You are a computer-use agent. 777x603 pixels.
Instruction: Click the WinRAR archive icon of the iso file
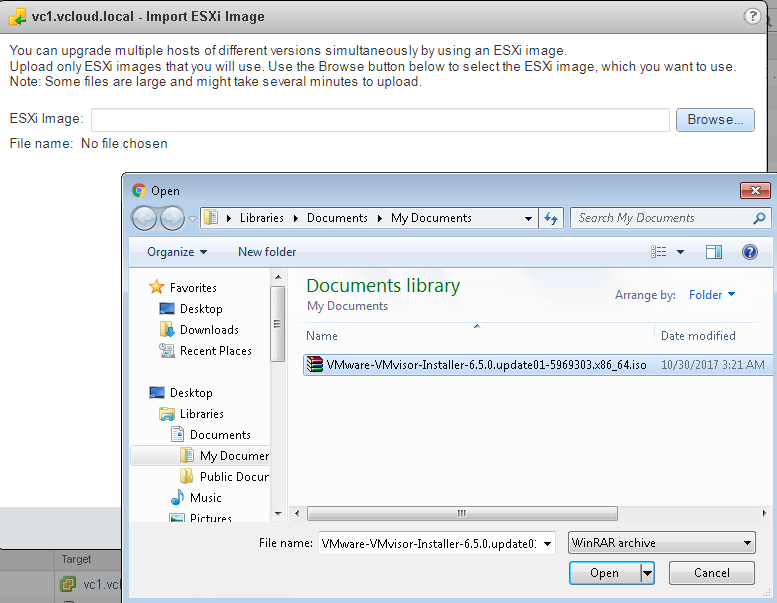(x=314, y=365)
